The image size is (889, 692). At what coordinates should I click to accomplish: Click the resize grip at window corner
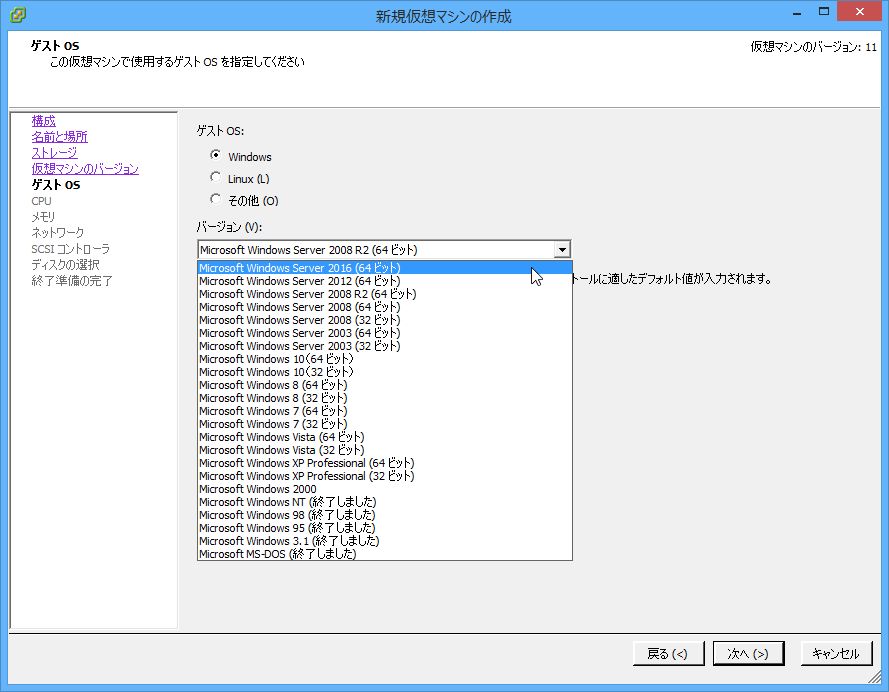pyautogui.click(x=877, y=677)
